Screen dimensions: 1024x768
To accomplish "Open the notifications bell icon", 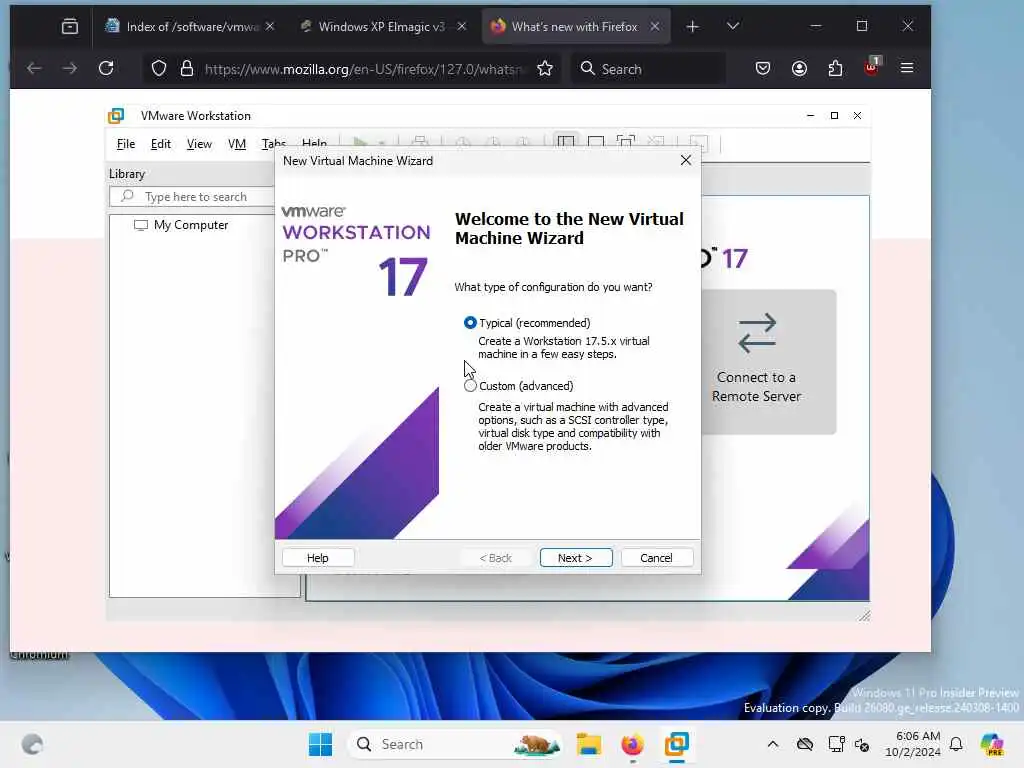I will click(x=956, y=744).
